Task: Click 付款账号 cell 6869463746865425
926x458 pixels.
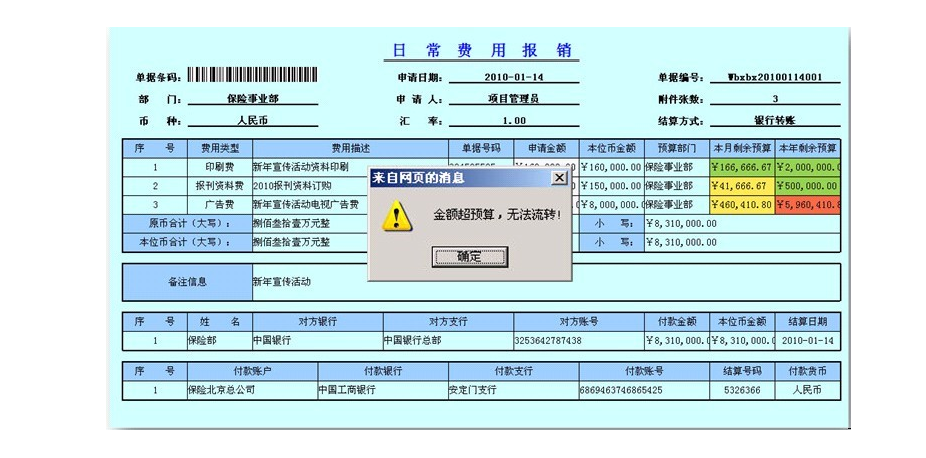Action: pos(621,390)
